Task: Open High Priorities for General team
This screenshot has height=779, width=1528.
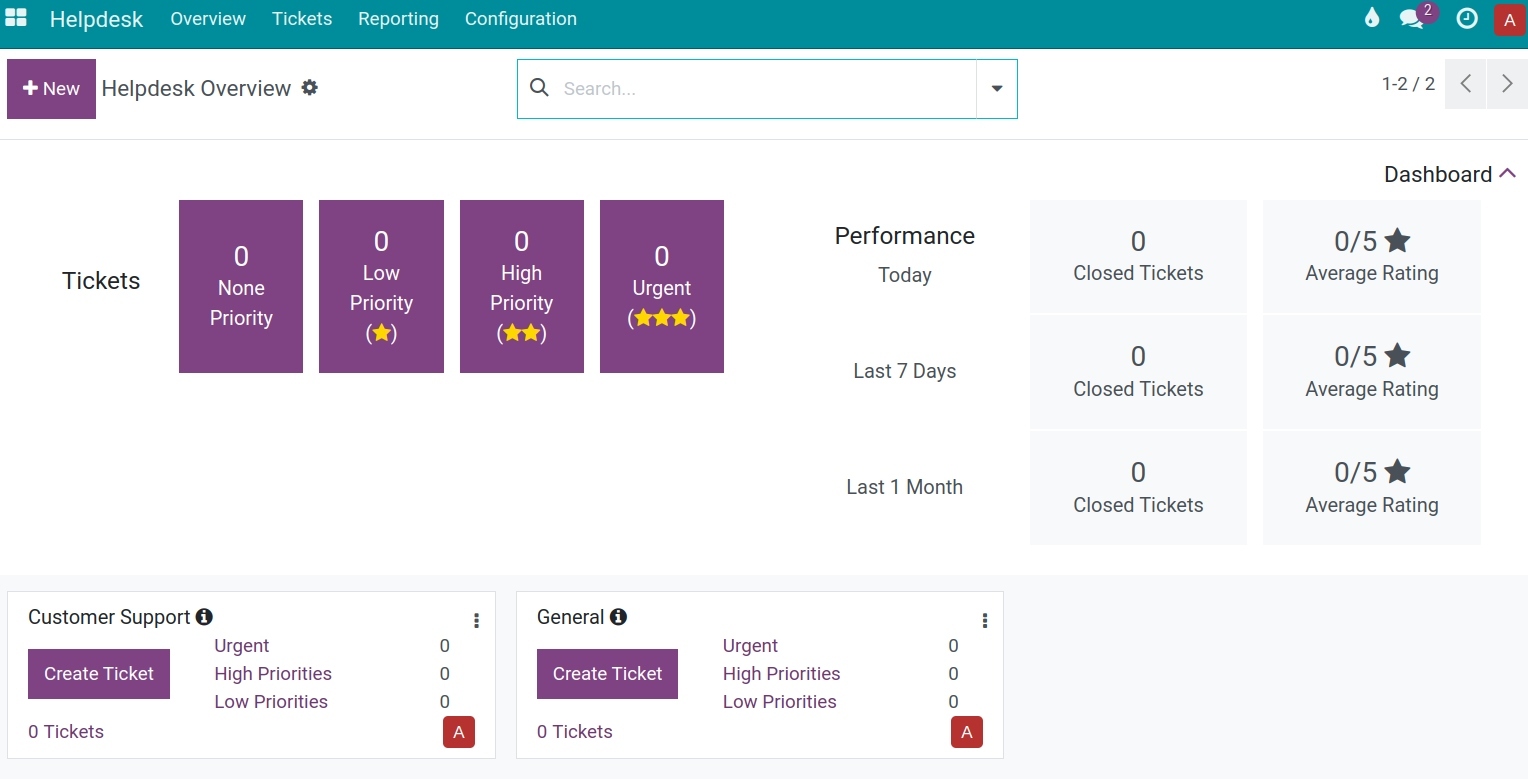Action: pos(782,674)
